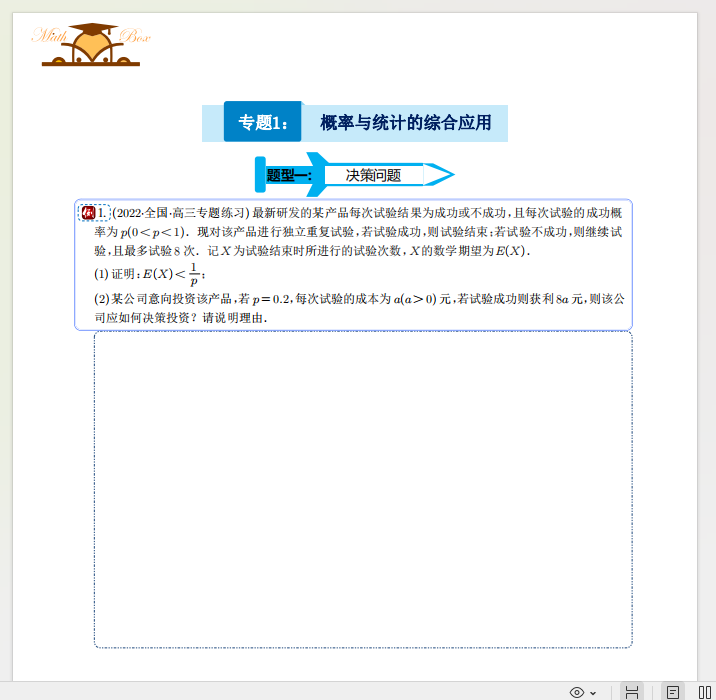Switch to single page view icon
Viewport: 716px width, 700px height.
click(673, 692)
